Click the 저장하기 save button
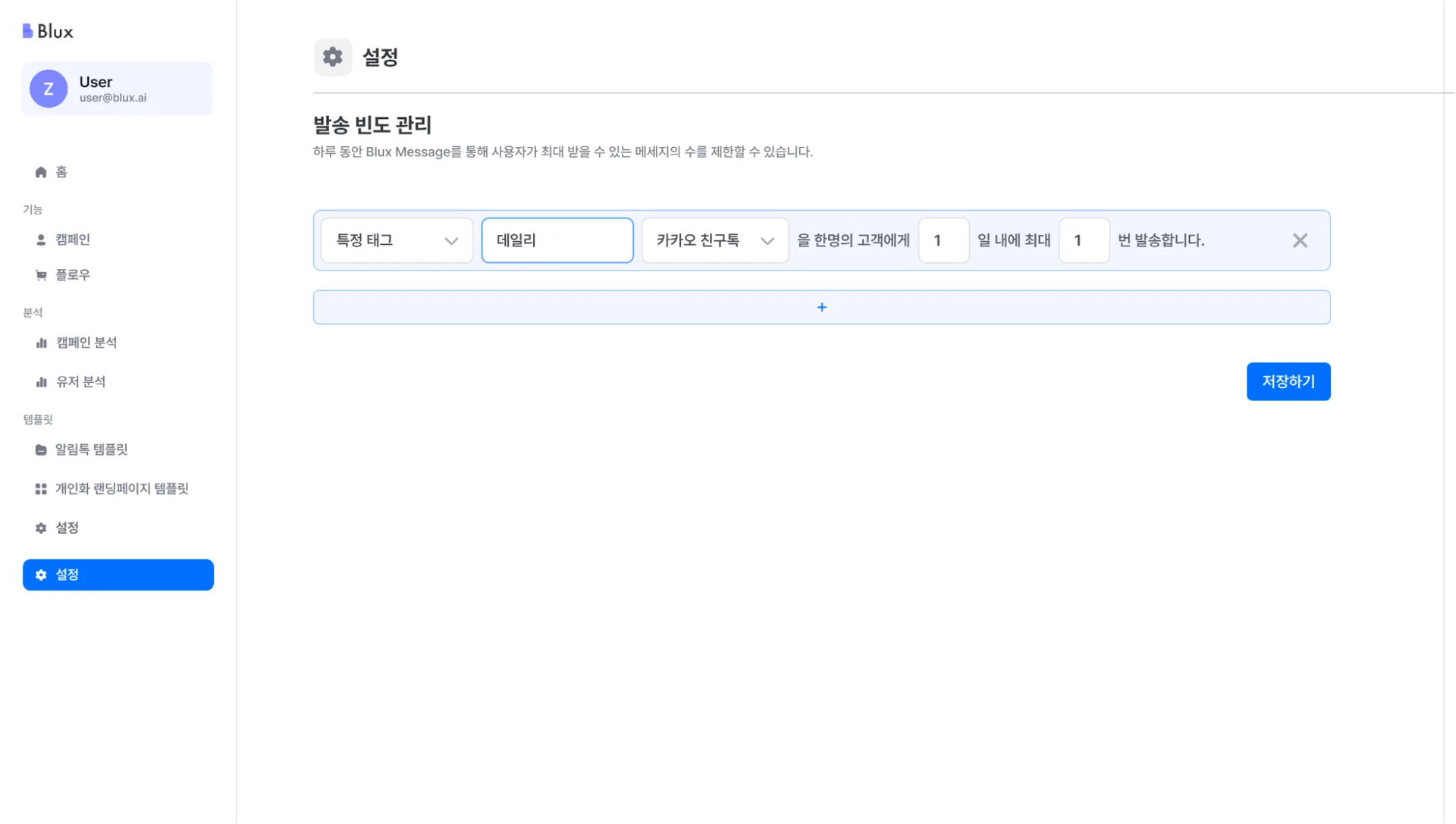Image resolution: width=1456 pixels, height=824 pixels. (1288, 381)
